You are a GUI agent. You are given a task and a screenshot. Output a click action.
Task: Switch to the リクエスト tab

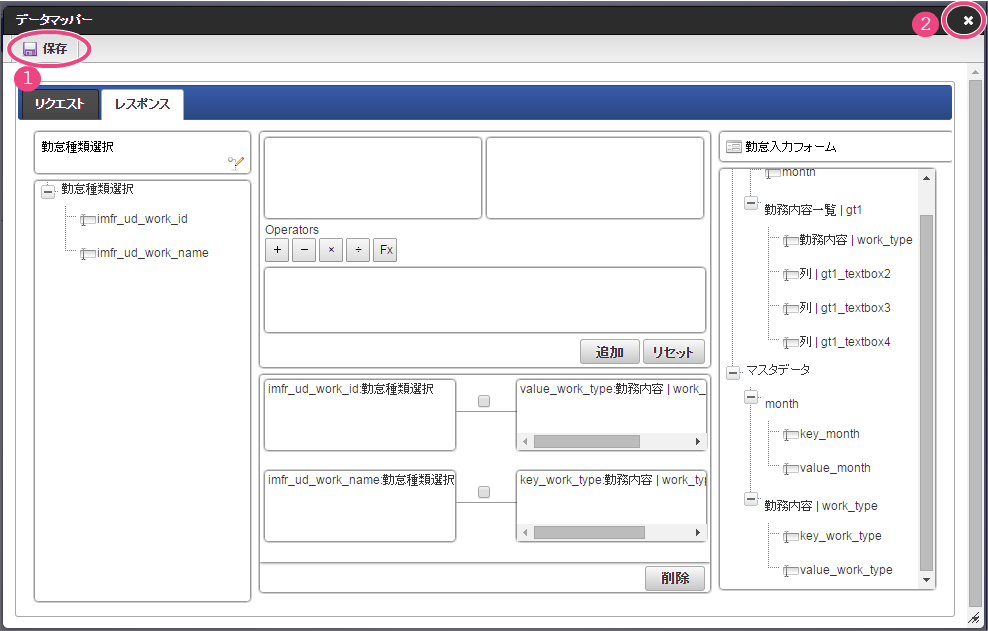[60, 104]
